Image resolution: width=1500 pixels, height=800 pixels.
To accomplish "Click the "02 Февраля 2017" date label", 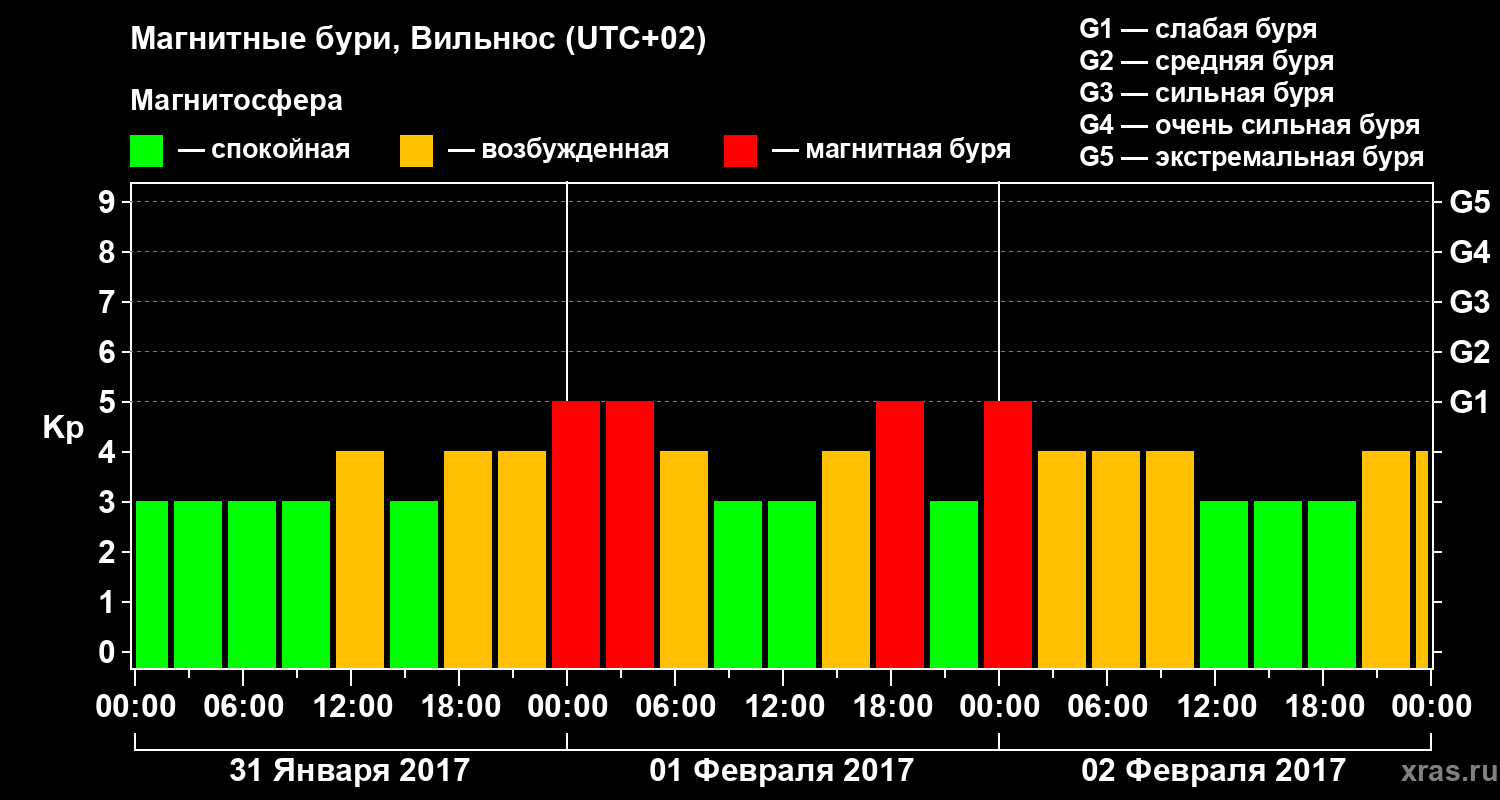I will pyautogui.click(x=1214, y=771).
